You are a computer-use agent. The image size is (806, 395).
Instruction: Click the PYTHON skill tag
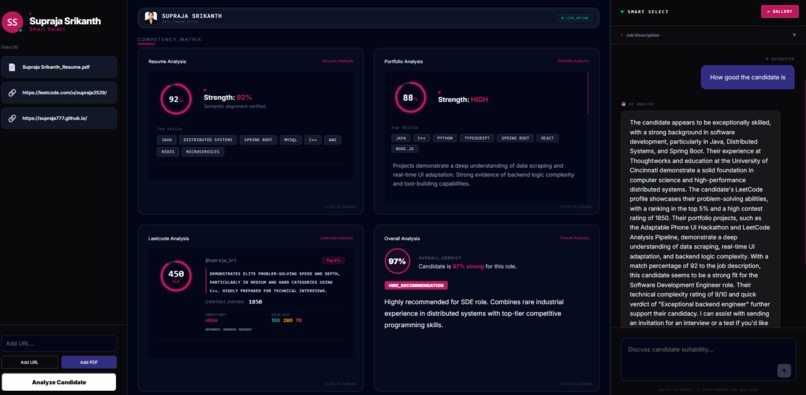coord(445,138)
